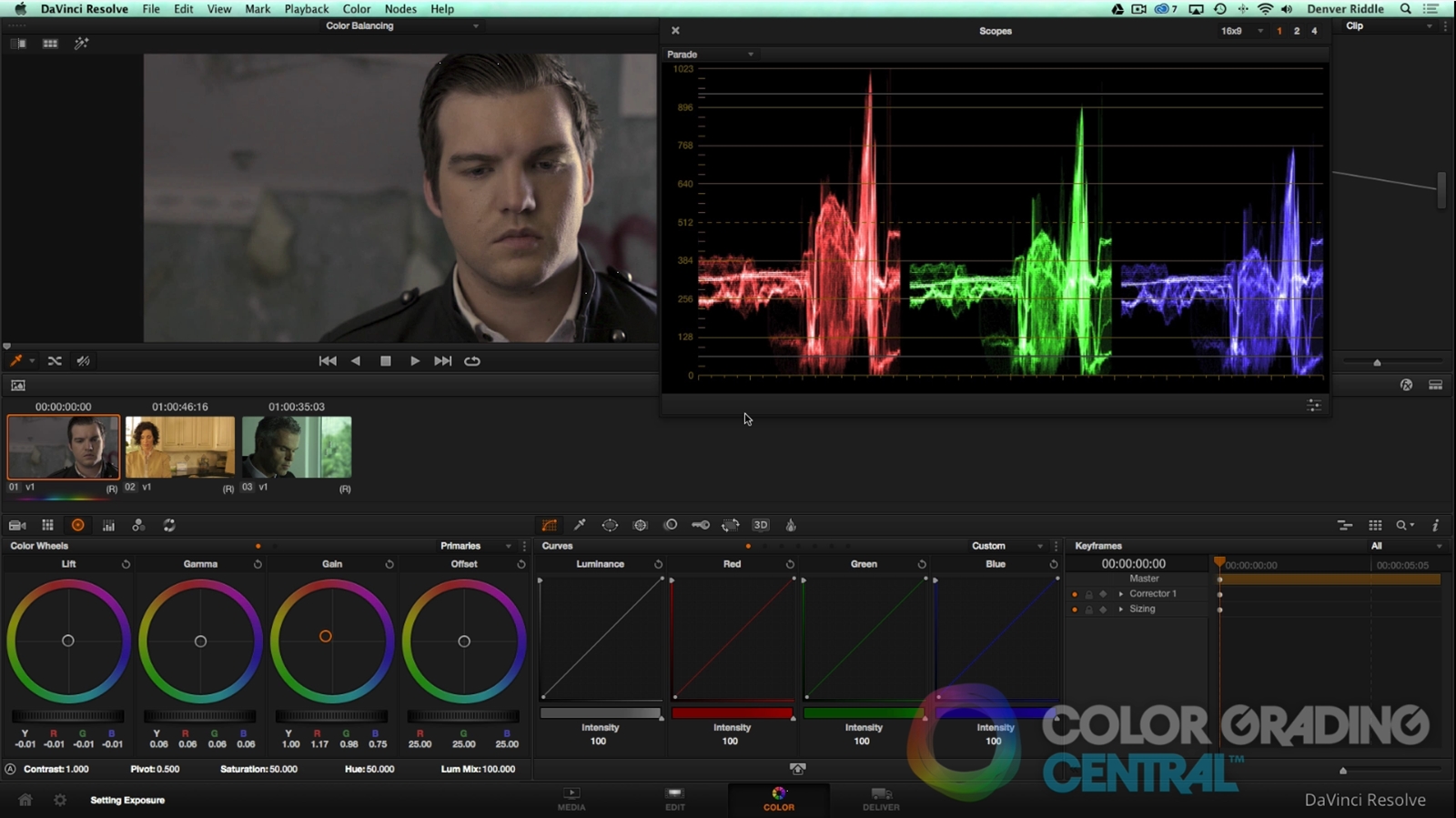Open the Color Balancing viewer title dropdown
Image resolution: width=1456 pixels, height=818 pixels.
tap(401, 25)
